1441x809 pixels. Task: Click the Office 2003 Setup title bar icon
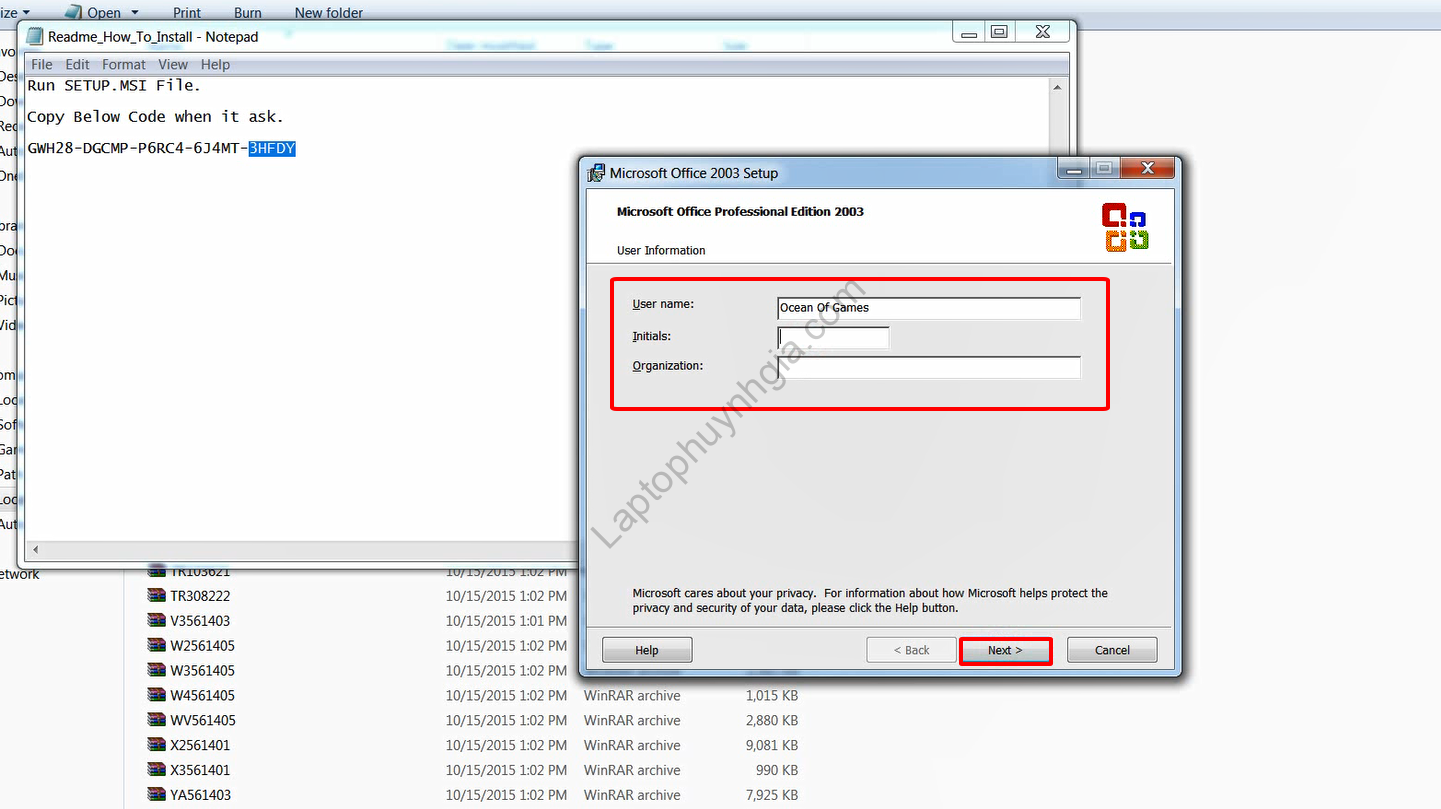pos(596,172)
